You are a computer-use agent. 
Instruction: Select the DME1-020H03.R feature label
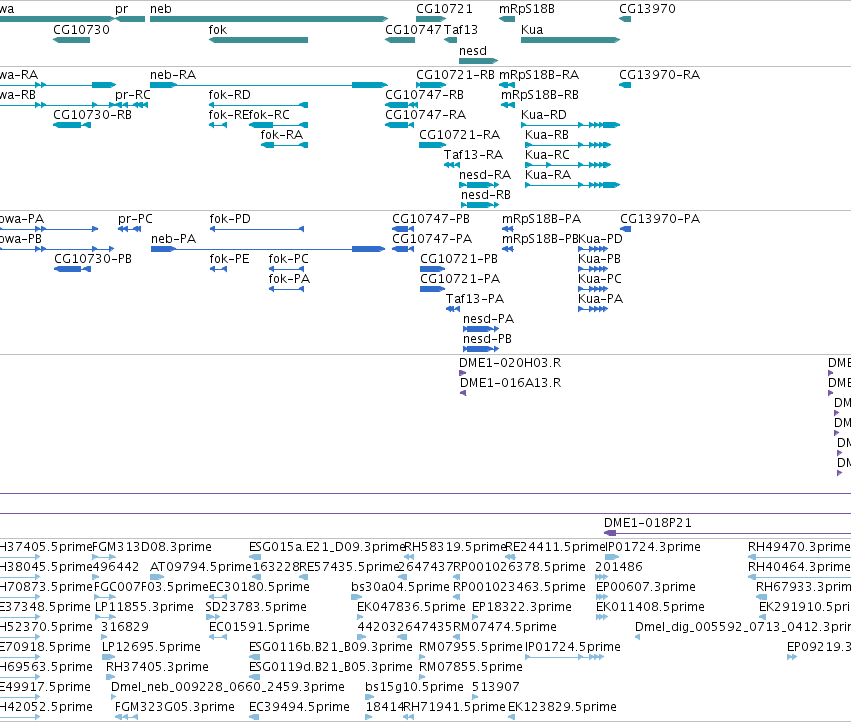coord(510,363)
